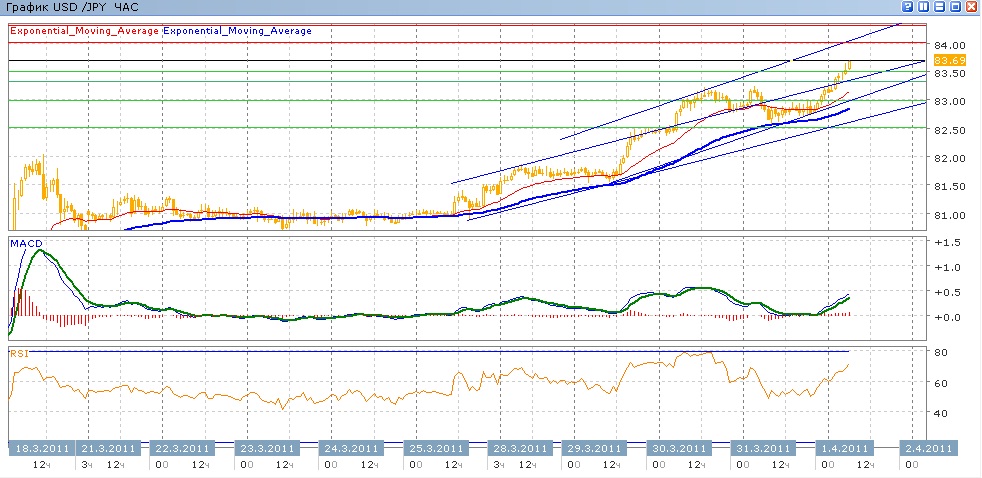Screen dimensions: 982x478
Task: Select the 25.3.2011 date marker
Action: click(x=435, y=448)
